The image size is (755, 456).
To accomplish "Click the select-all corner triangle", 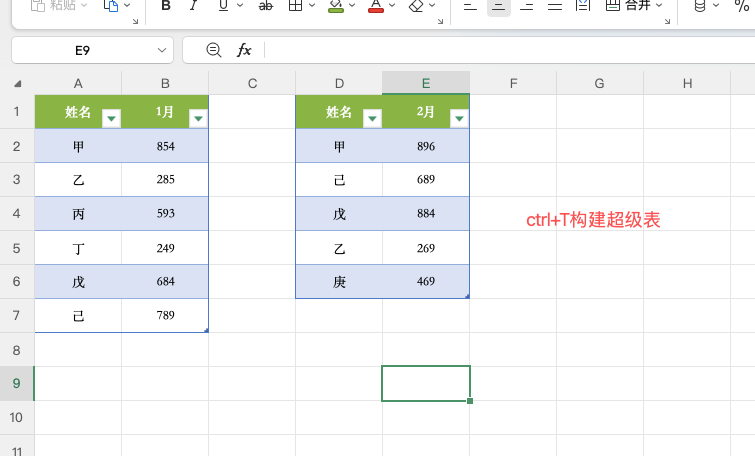I will click(18, 84).
